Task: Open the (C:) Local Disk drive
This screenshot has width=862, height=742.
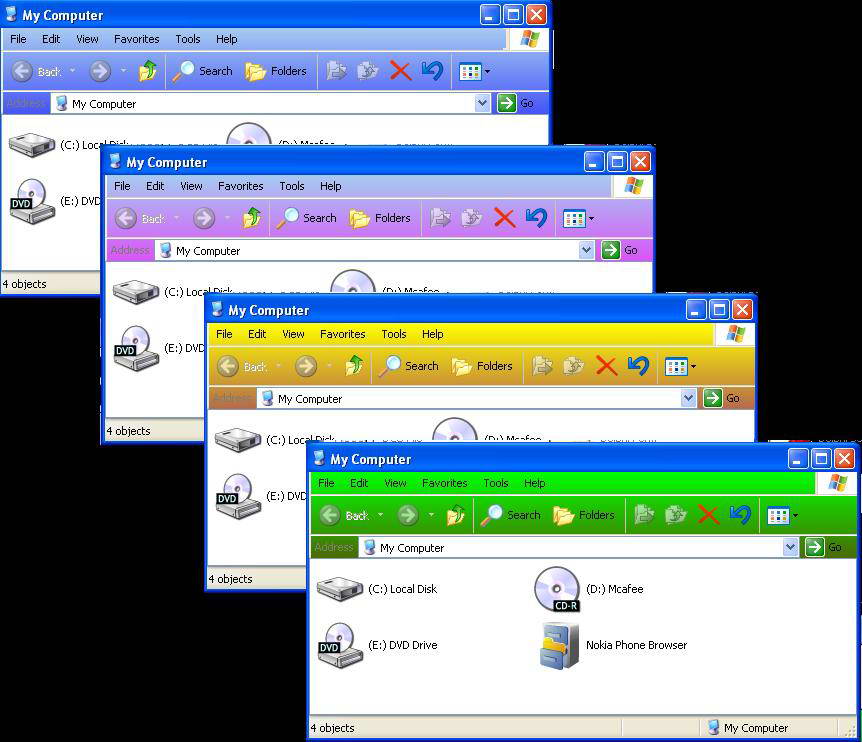Action: point(340,589)
